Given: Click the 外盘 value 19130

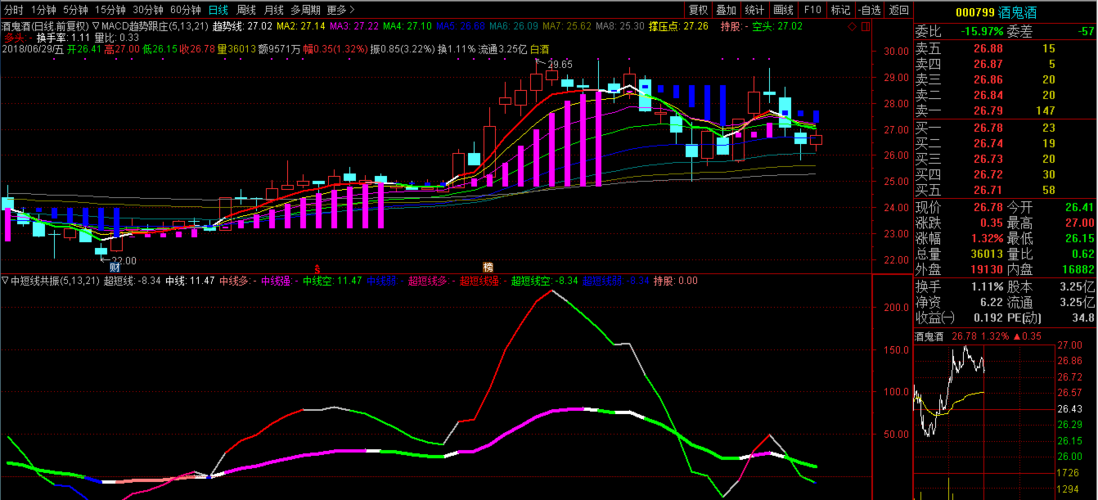Looking at the screenshot, I should tap(985, 270).
